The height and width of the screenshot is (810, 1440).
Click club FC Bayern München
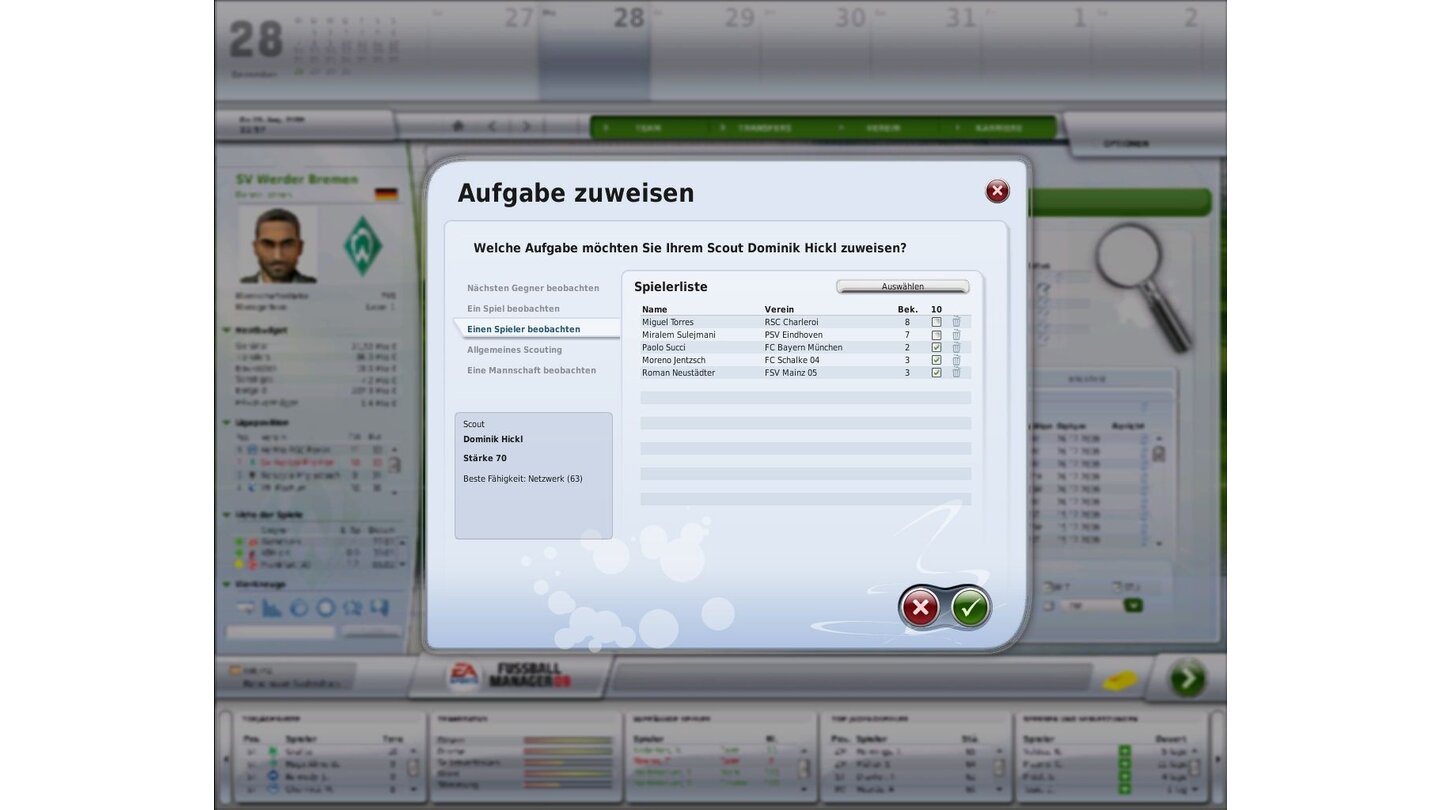coord(803,347)
